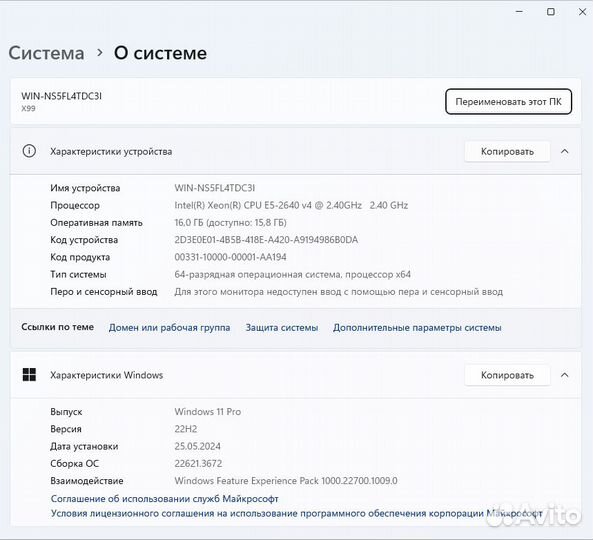The width and height of the screenshot is (593, 540).
Task: Open Домен или рабочая группа link
Action: pyautogui.click(x=169, y=327)
